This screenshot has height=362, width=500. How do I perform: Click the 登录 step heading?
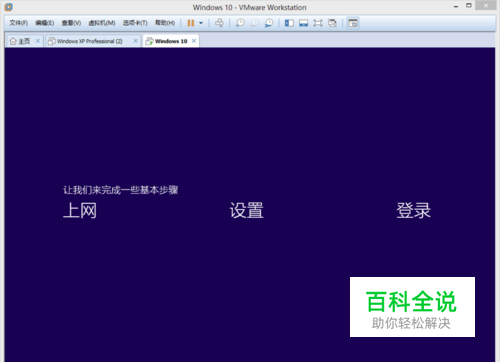pyautogui.click(x=414, y=210)
